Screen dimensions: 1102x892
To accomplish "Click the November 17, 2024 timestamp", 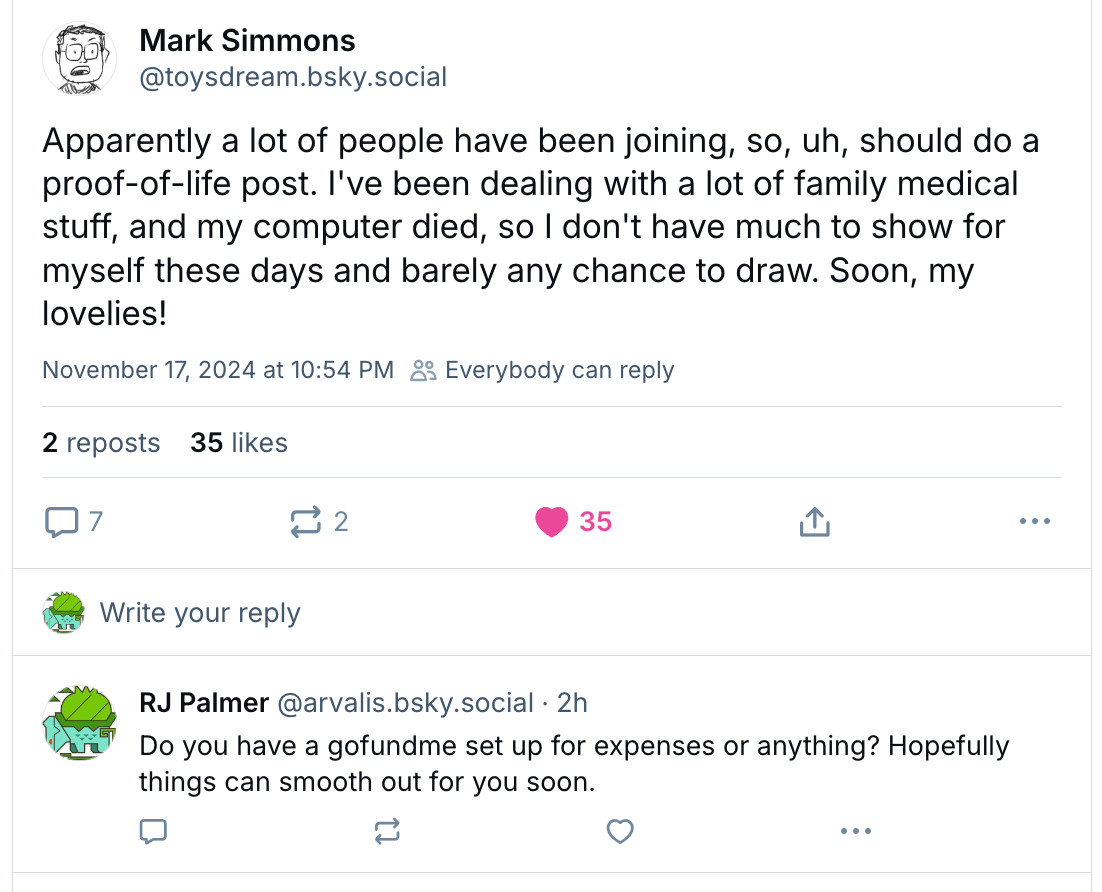I will pyautogui.click(x=218, y=370).
